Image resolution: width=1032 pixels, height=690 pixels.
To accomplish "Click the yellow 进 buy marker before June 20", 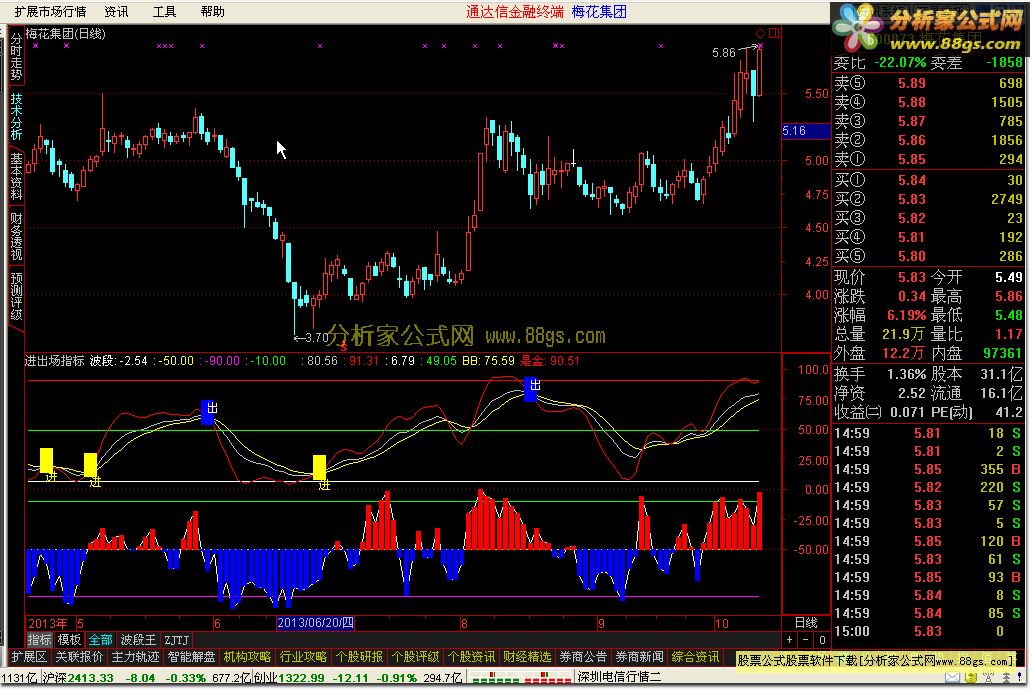I will click(x=319, y=467).
